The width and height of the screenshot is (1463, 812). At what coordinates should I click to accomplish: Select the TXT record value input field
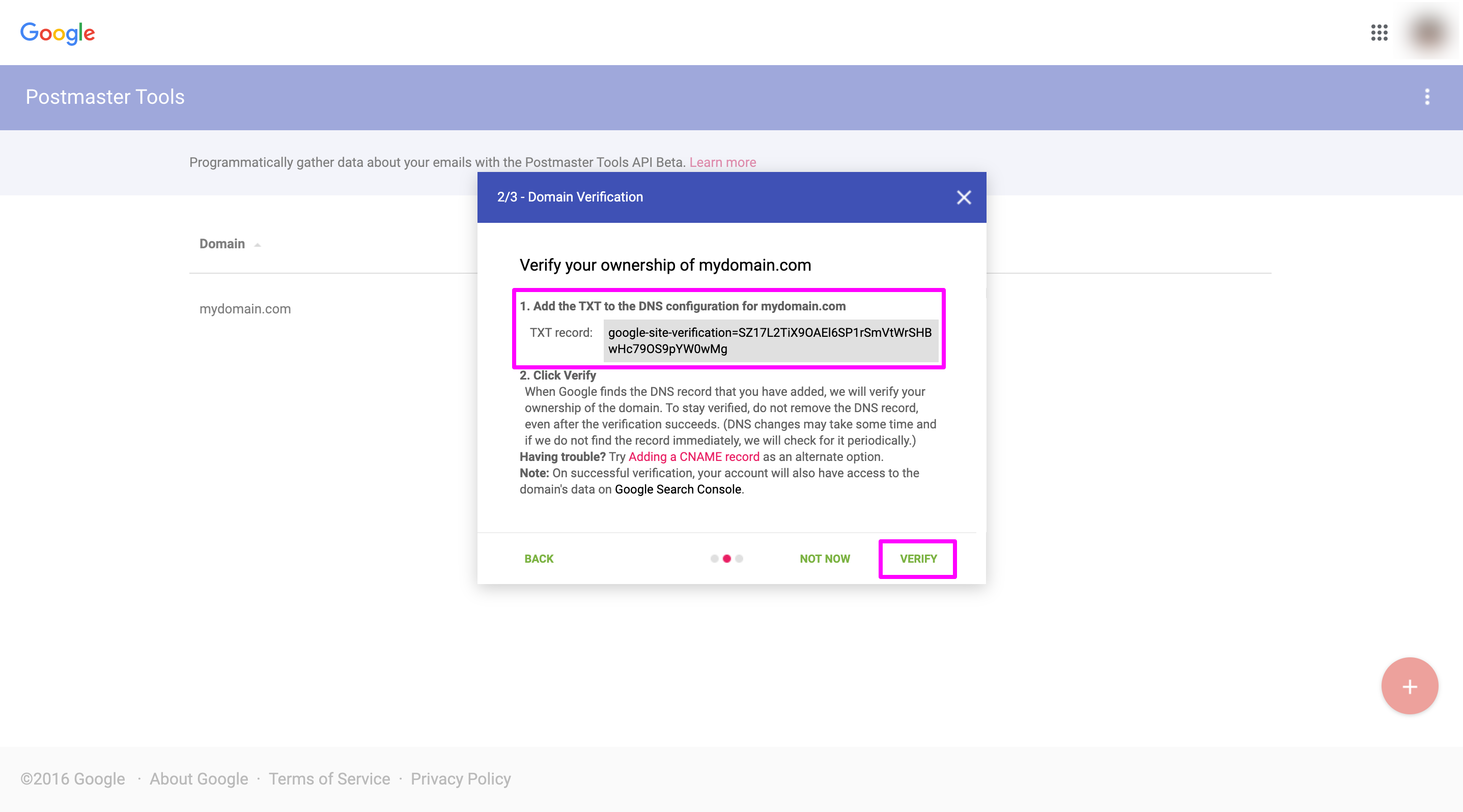point(769,340)
